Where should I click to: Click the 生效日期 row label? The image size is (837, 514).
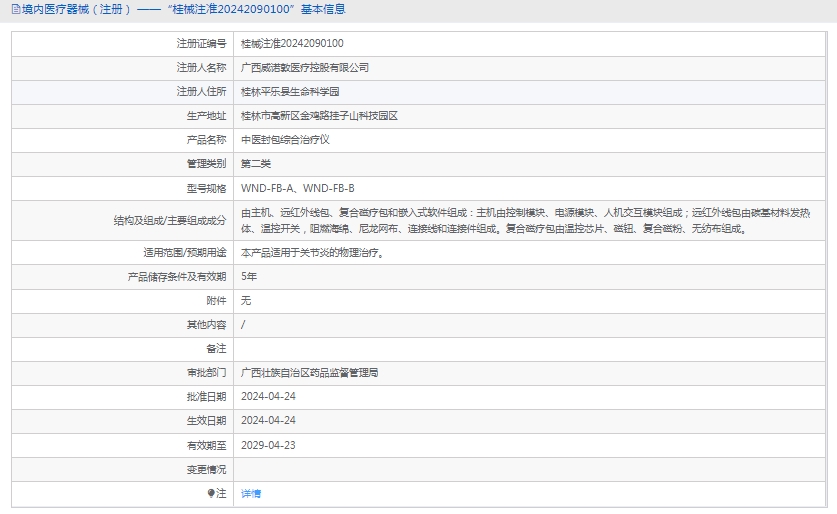point(206,421)
